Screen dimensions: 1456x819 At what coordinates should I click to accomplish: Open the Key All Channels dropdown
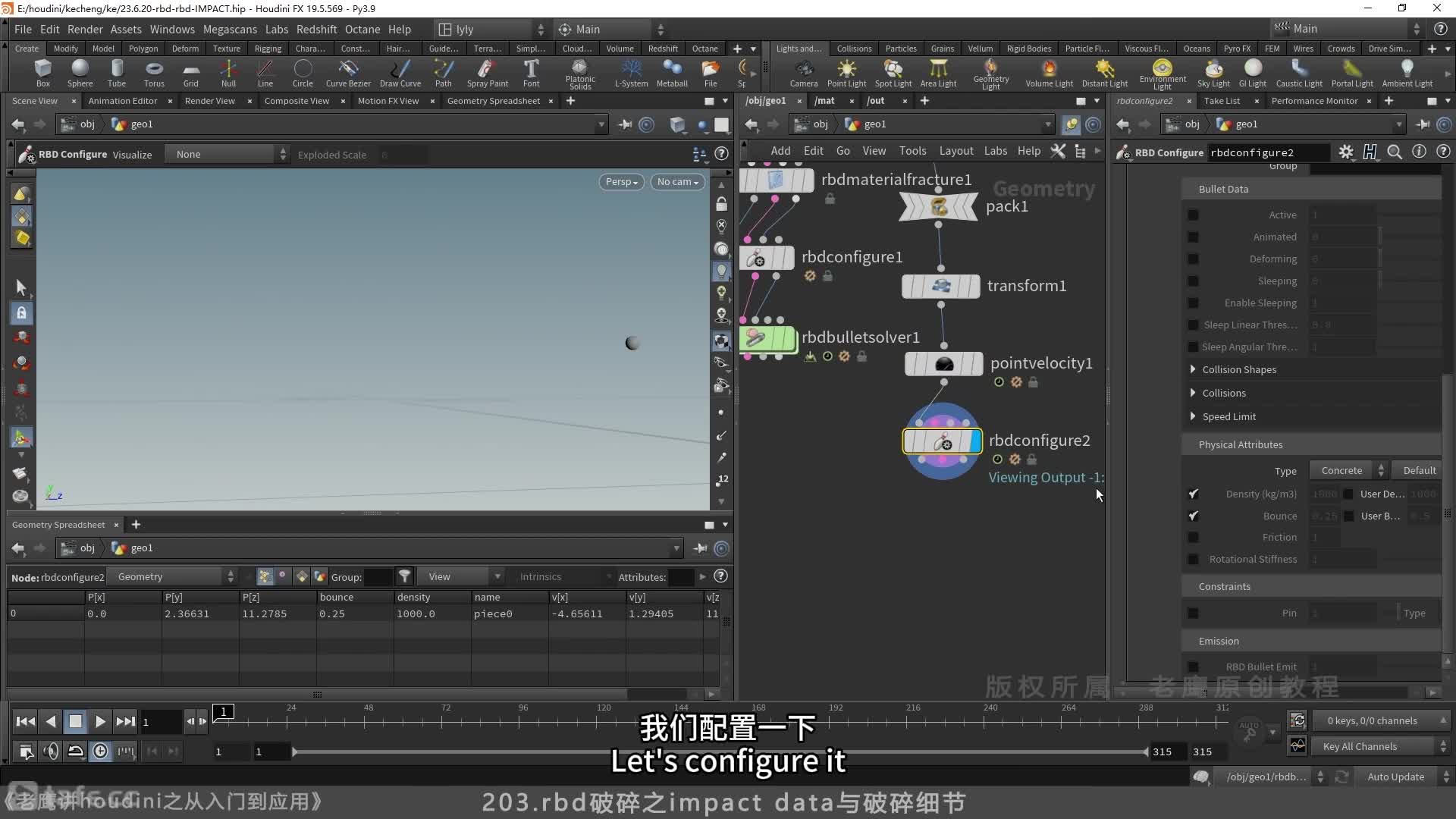pos(1379,747)
